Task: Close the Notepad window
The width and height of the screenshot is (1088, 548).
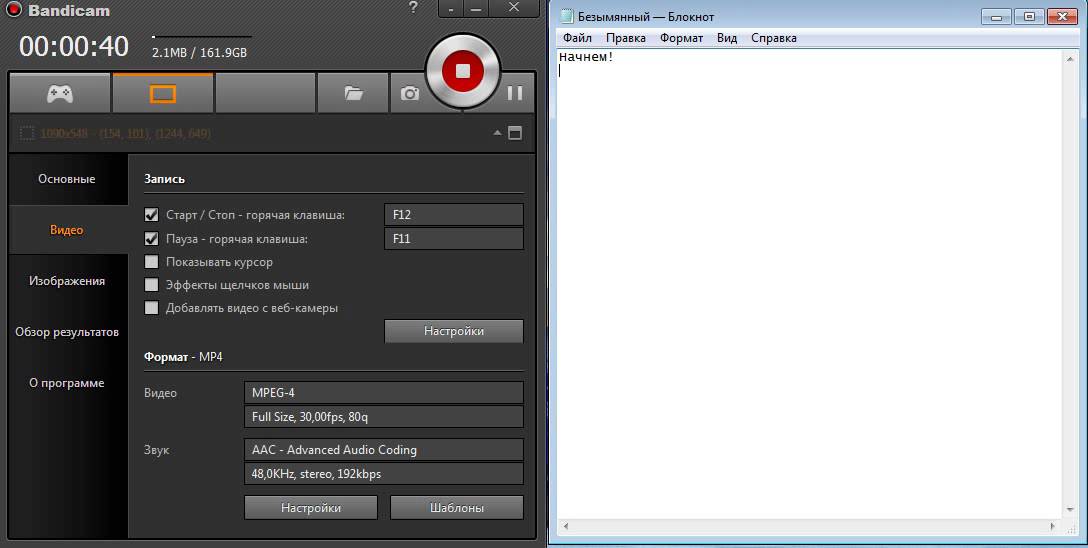Action: pos(1062,17)
